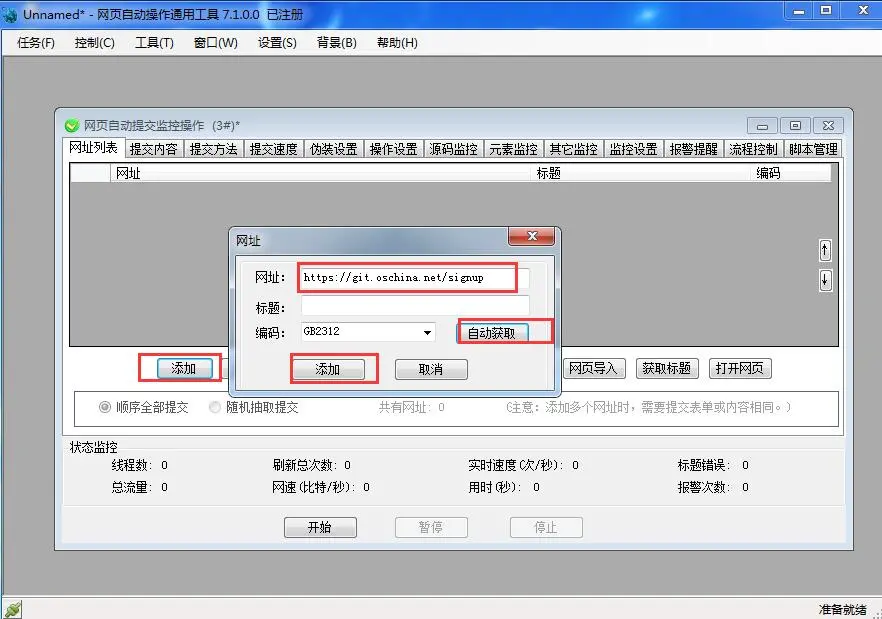
Task: Click the app icon in main title bar
Action: (x=10, y=15)
